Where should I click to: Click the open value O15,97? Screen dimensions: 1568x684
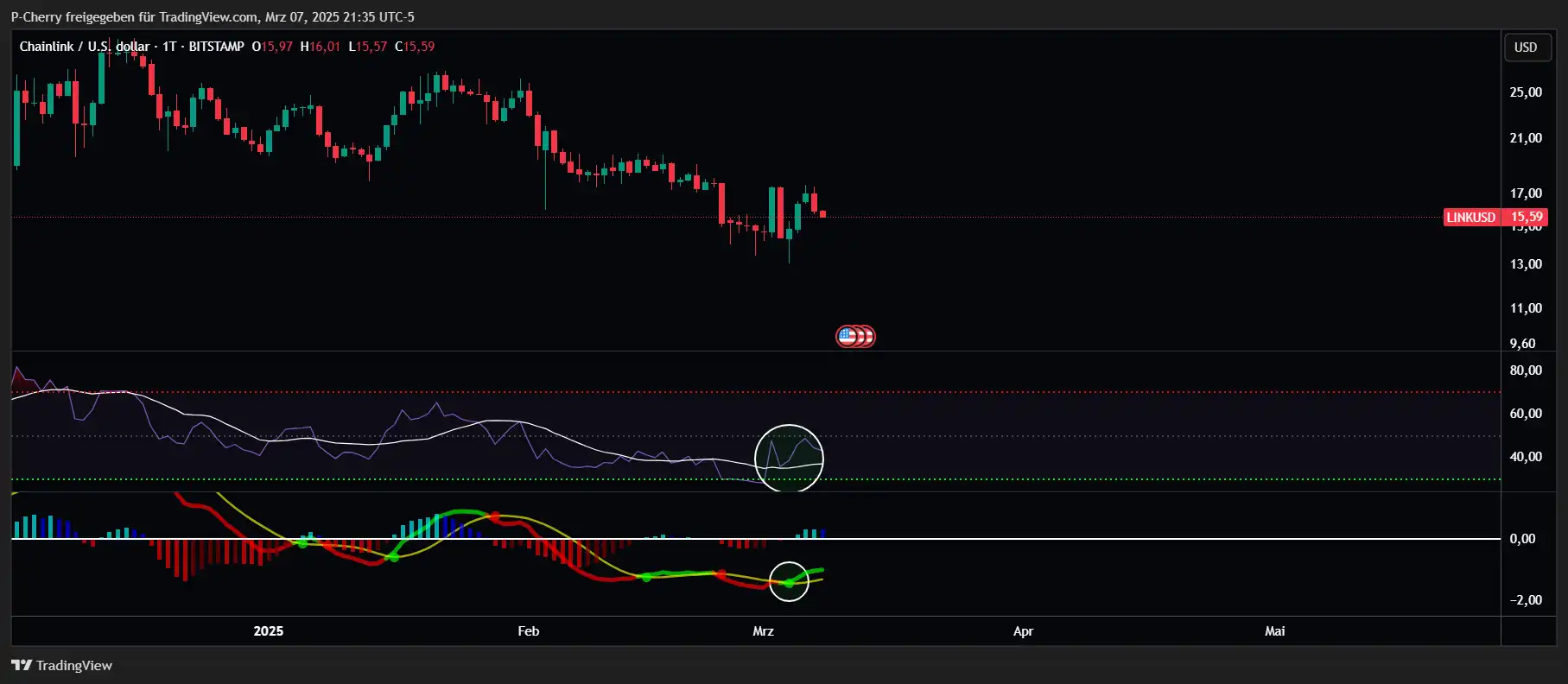[272, 47]
